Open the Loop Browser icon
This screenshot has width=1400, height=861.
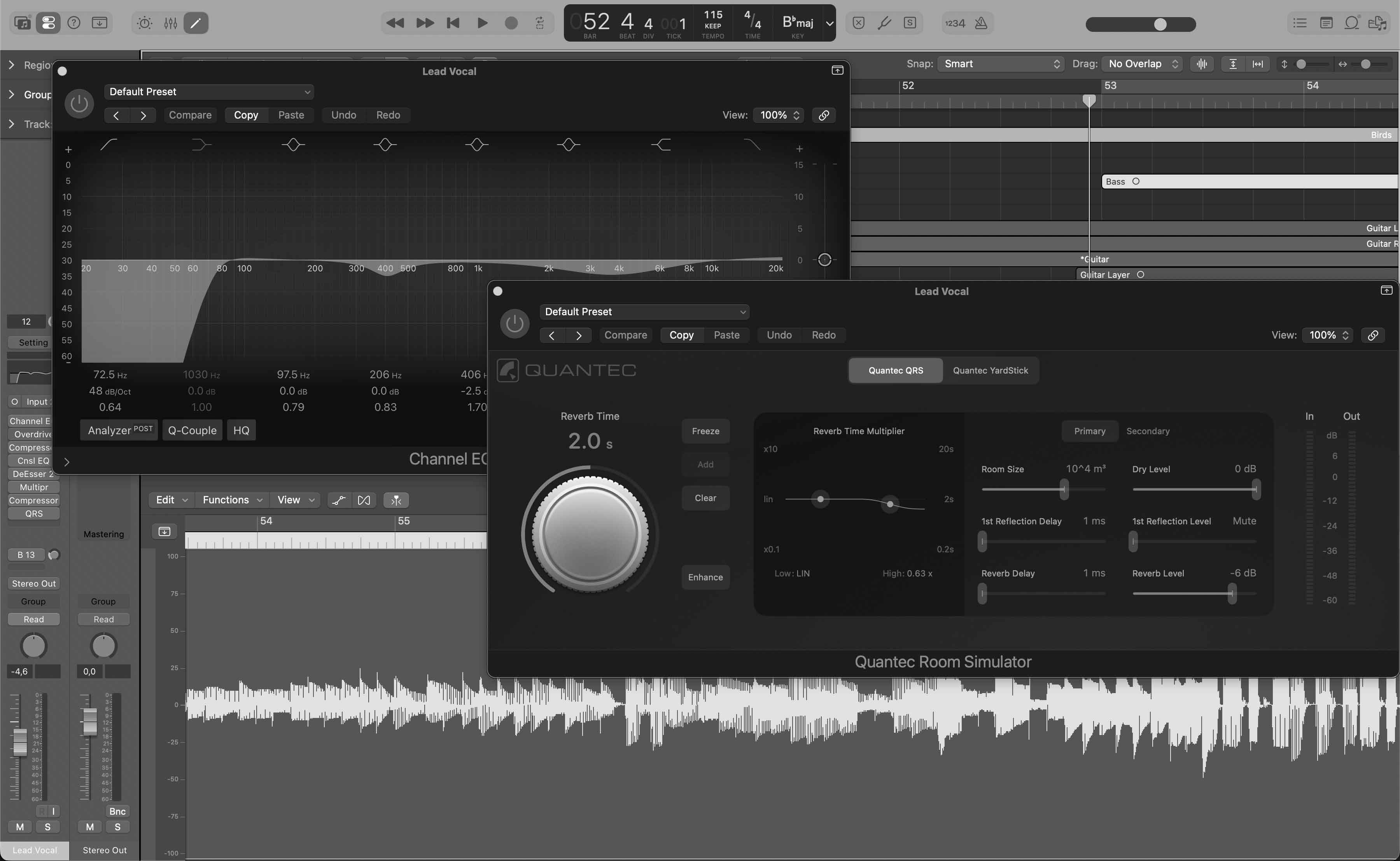(x=1352, y=23)
